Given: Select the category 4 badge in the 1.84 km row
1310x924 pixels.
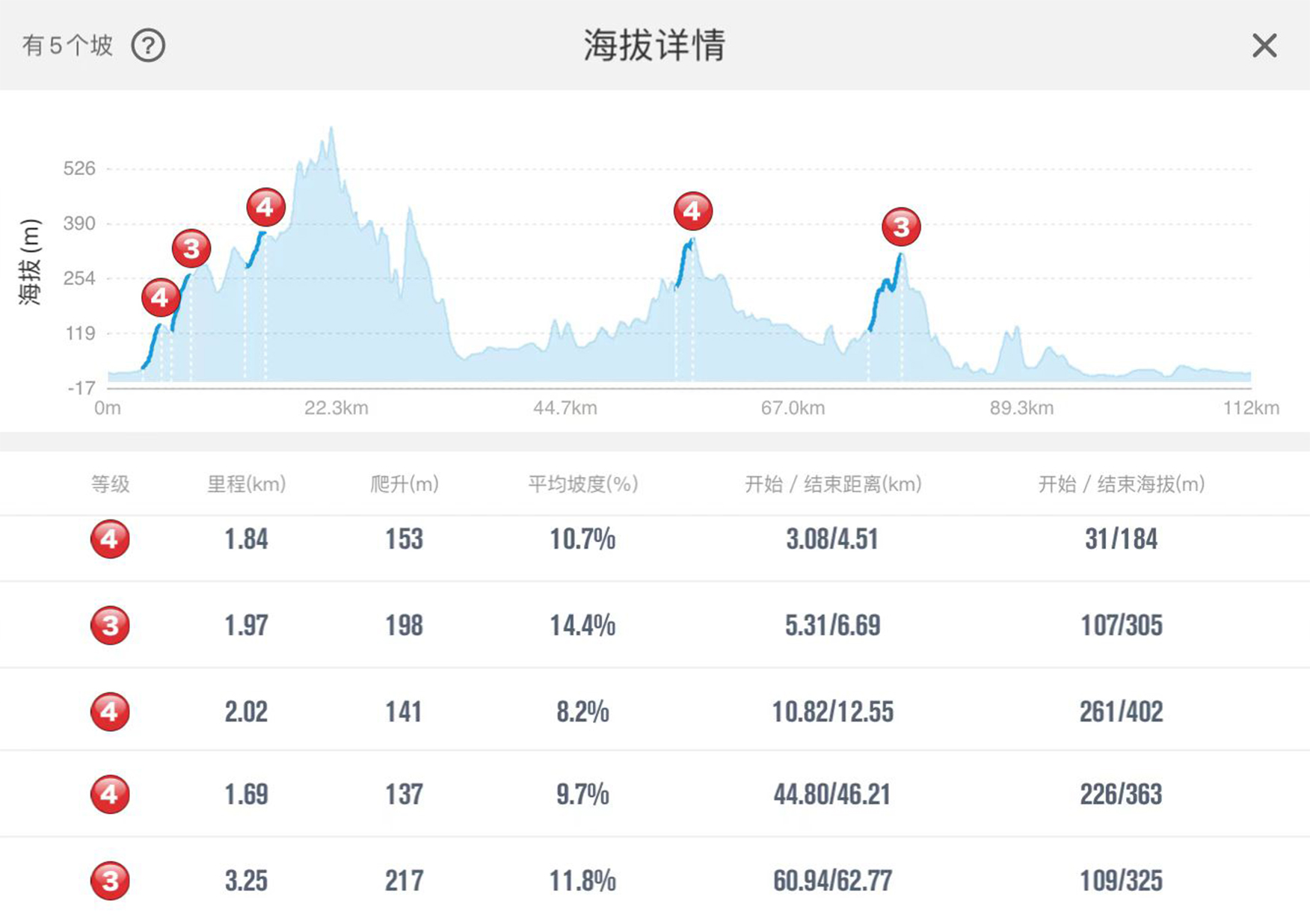Looking at the screenshot, I should pyautogui.click(x=110, y=539).
